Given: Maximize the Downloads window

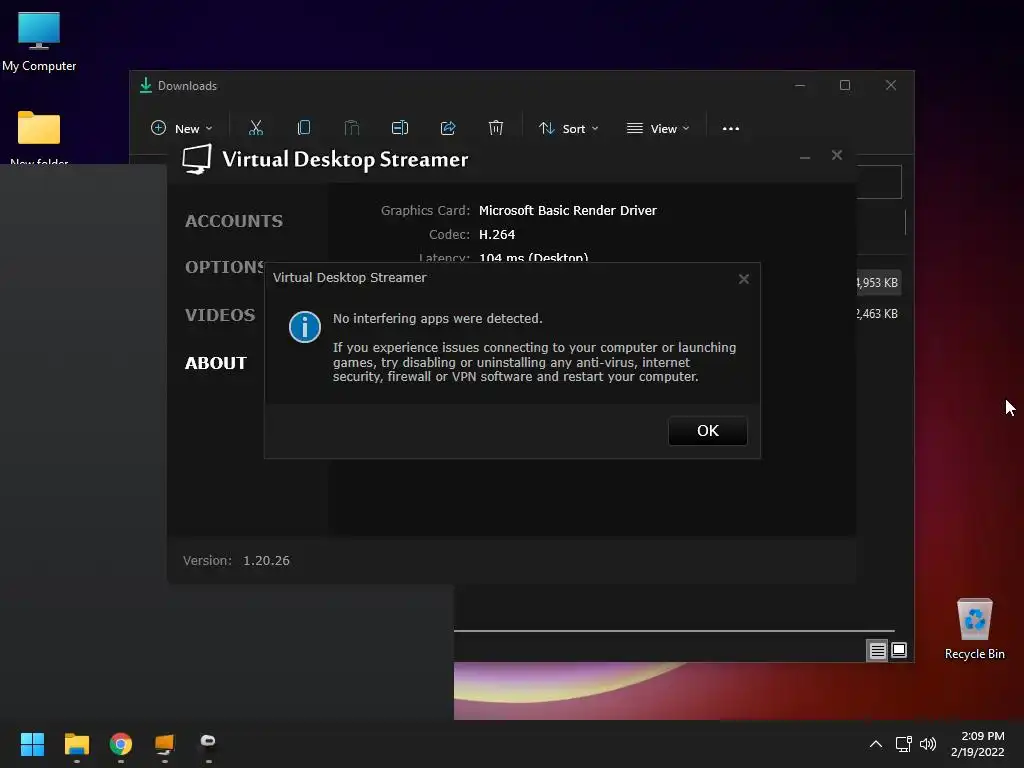Looking at the screenshot, I should (845, 86).
